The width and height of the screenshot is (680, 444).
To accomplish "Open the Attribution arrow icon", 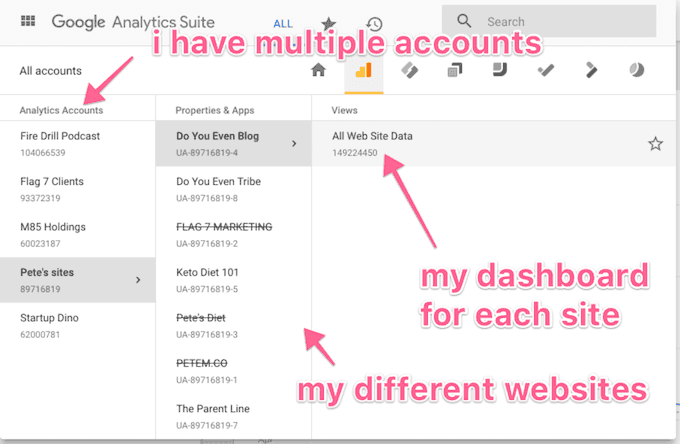I will pos(591,70).
